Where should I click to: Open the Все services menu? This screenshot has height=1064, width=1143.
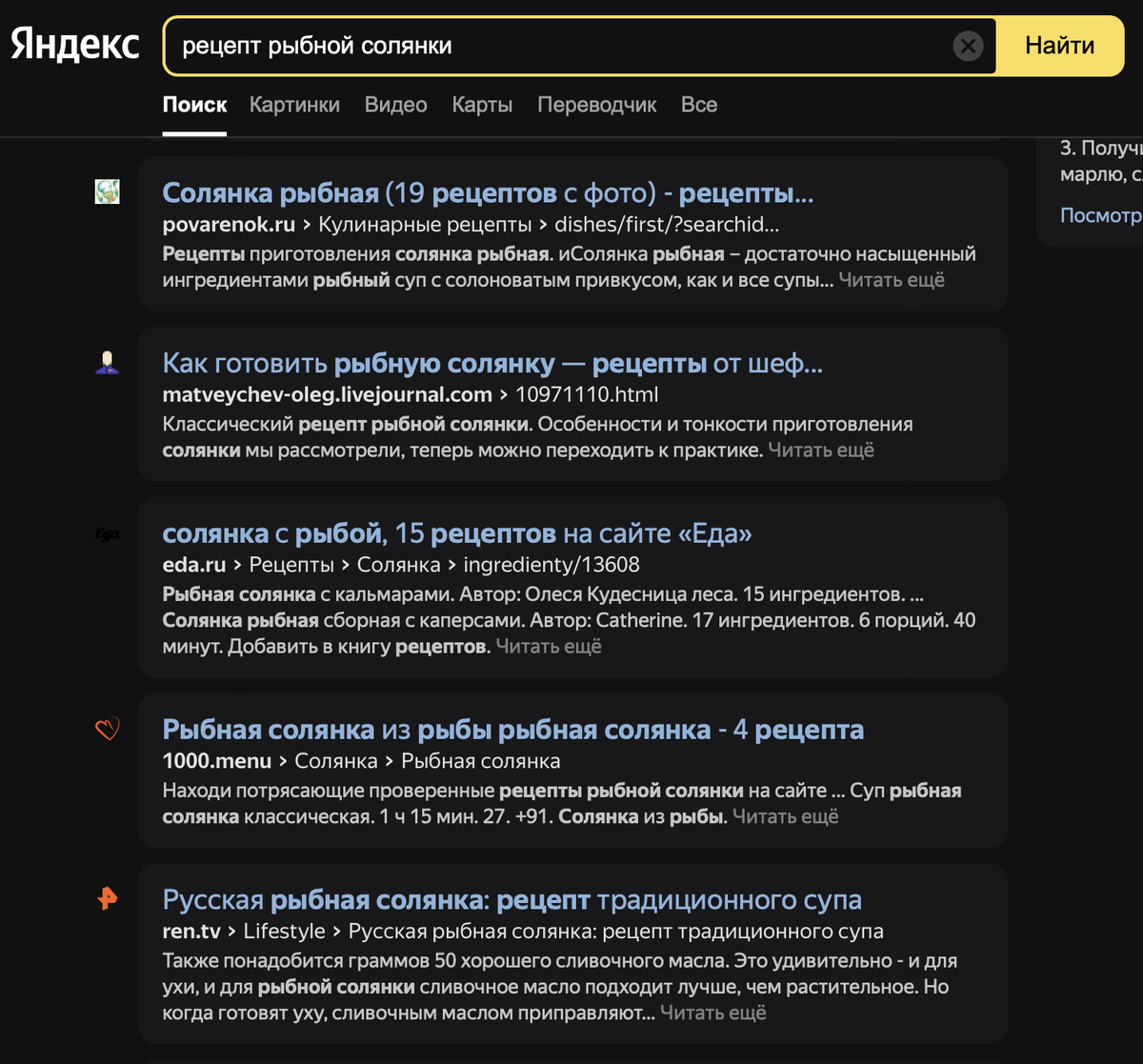699,105
